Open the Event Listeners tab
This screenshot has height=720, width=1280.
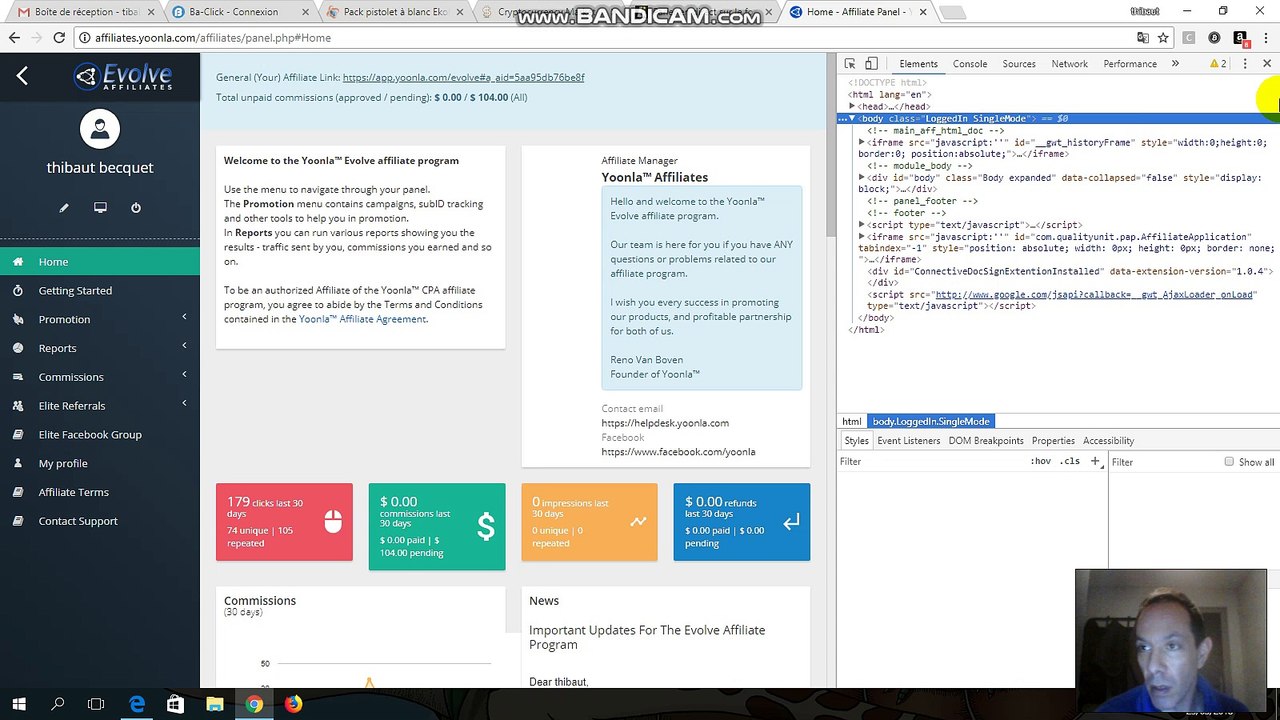click(x=909, y=441)
